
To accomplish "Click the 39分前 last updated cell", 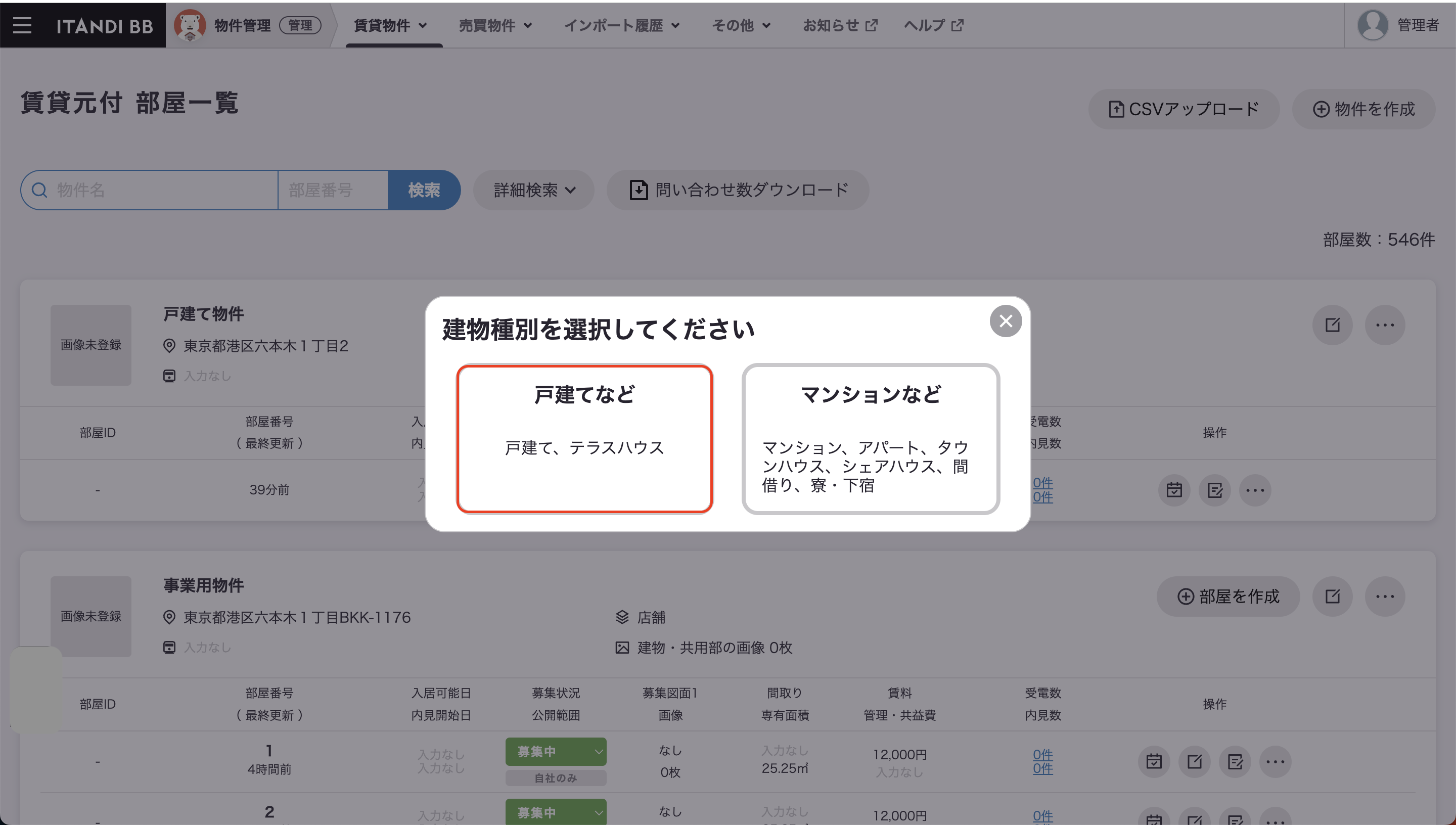I will pos(269,490).
